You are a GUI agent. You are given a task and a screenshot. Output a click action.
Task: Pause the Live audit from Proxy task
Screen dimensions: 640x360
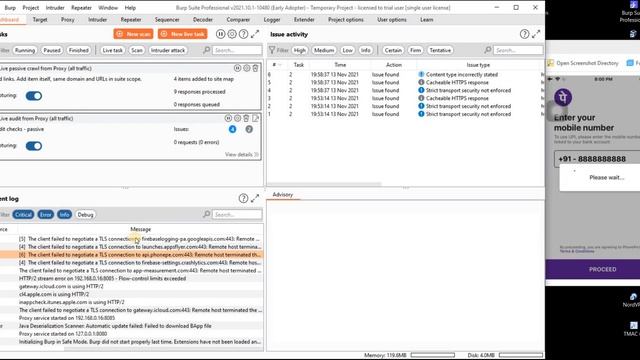click(228, 118)
